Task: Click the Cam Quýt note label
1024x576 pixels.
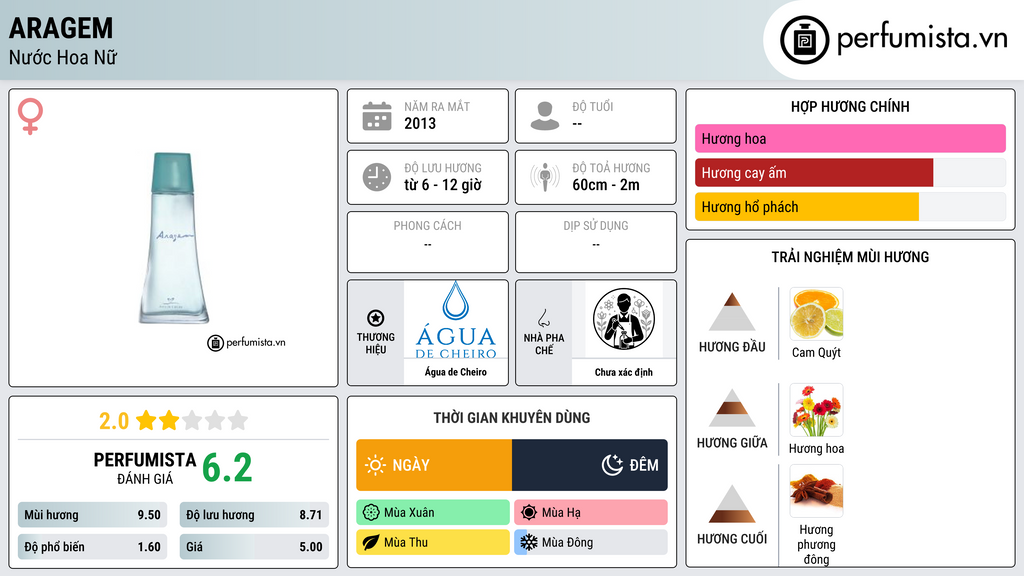Action: pyautogui.click(x=816, y=353)
